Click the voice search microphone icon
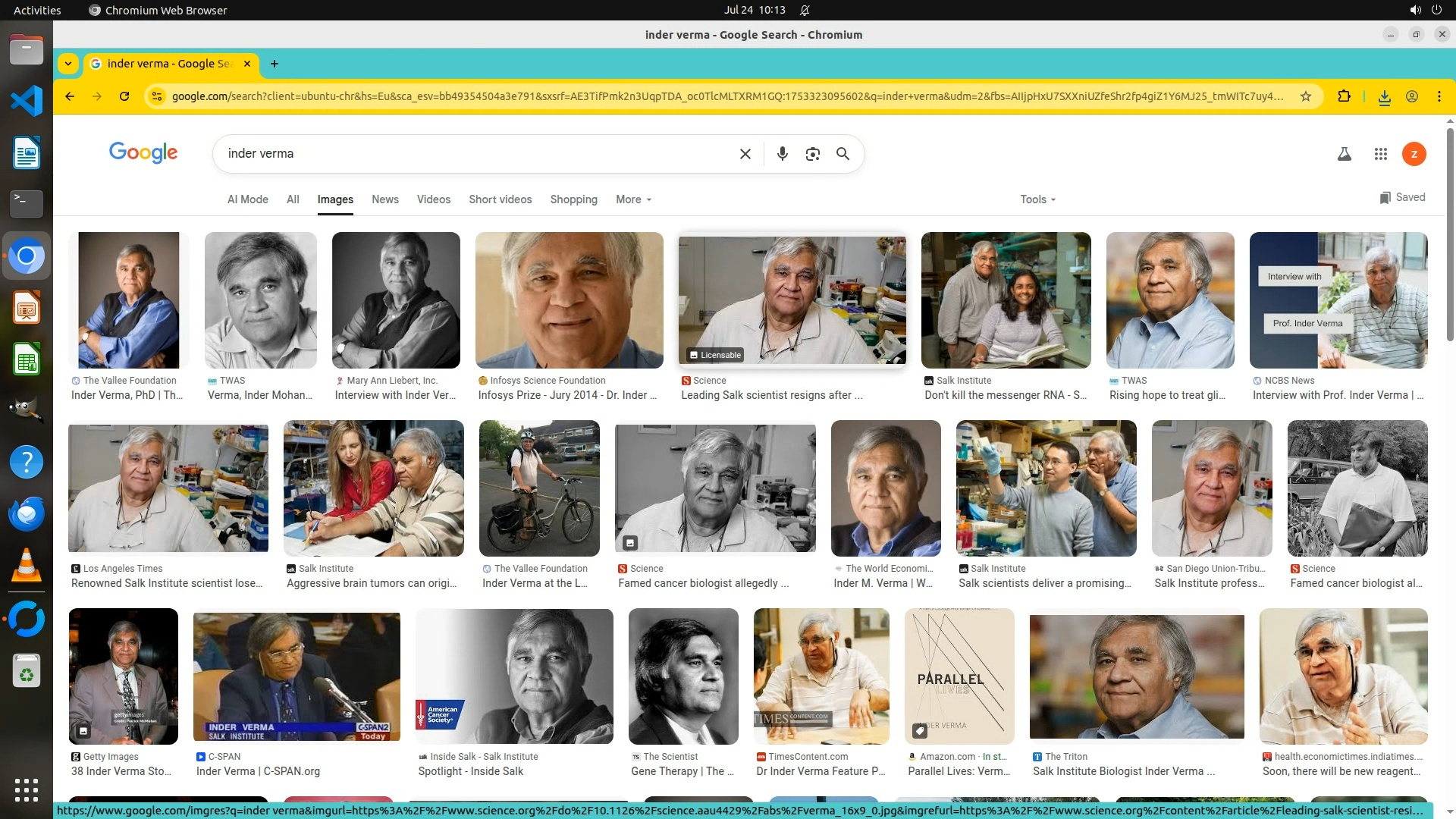The width and height of the screenshot is (1456, 819). click(783, 154)
